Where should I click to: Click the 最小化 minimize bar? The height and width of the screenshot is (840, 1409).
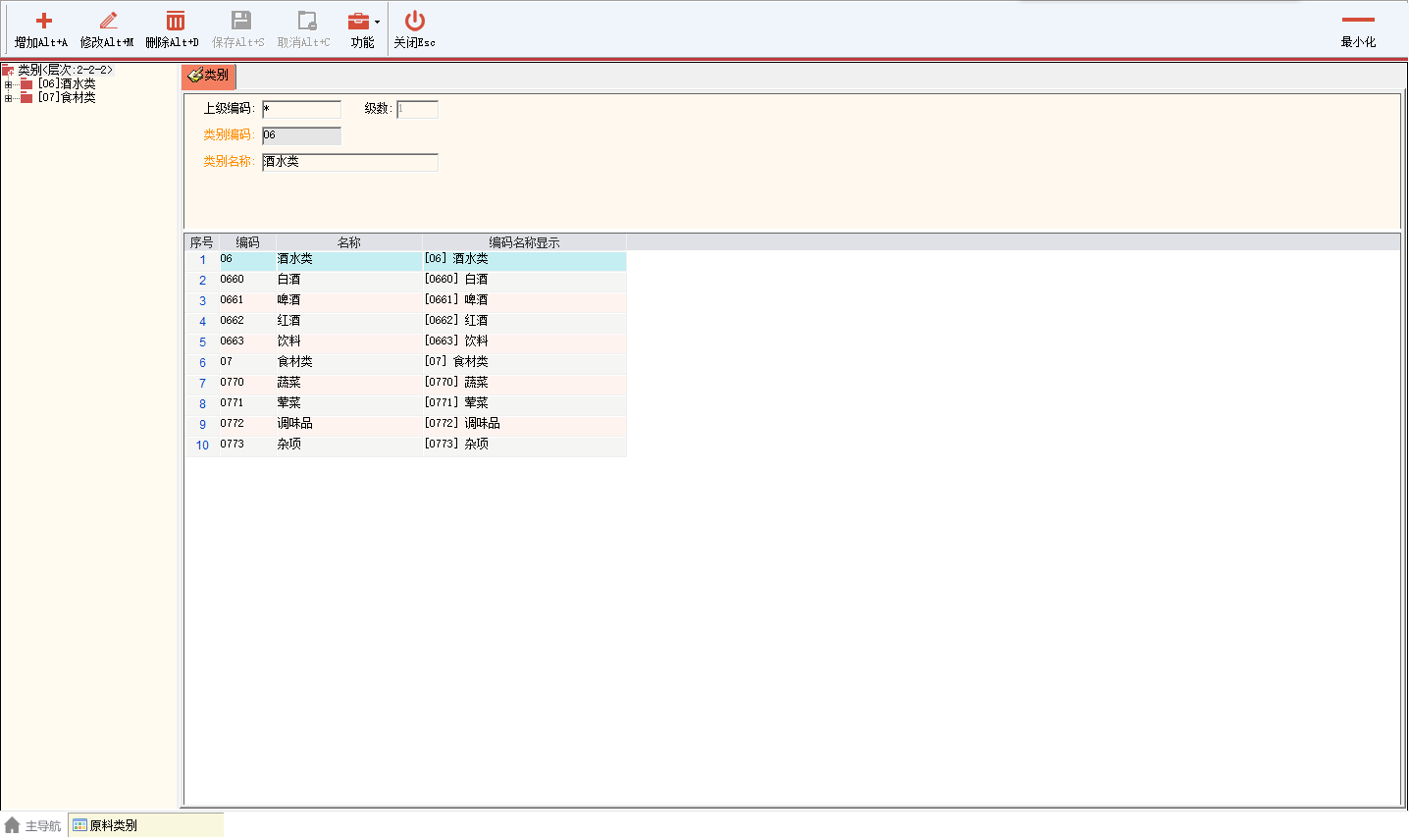coord(1358,20)
